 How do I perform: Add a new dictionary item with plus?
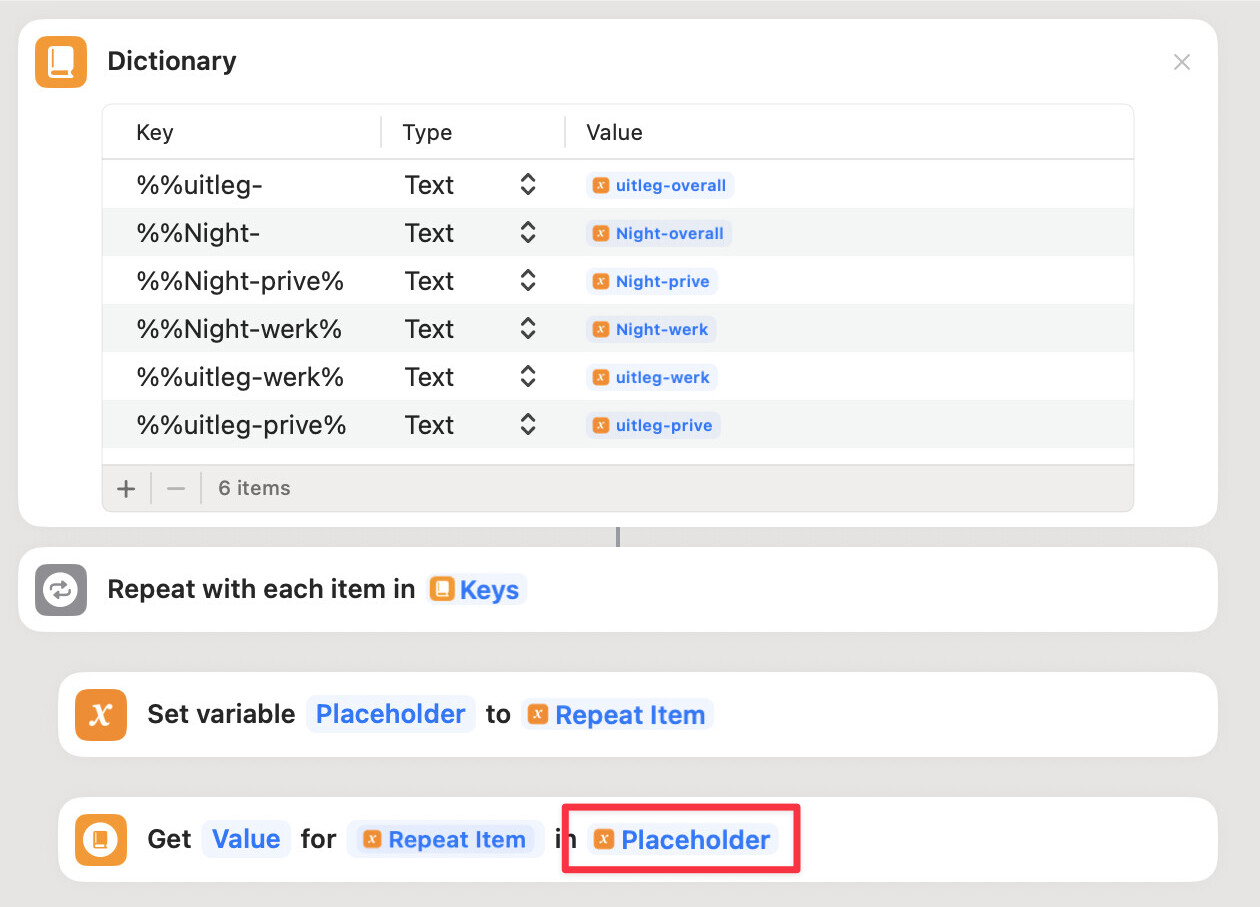point(126,489)
